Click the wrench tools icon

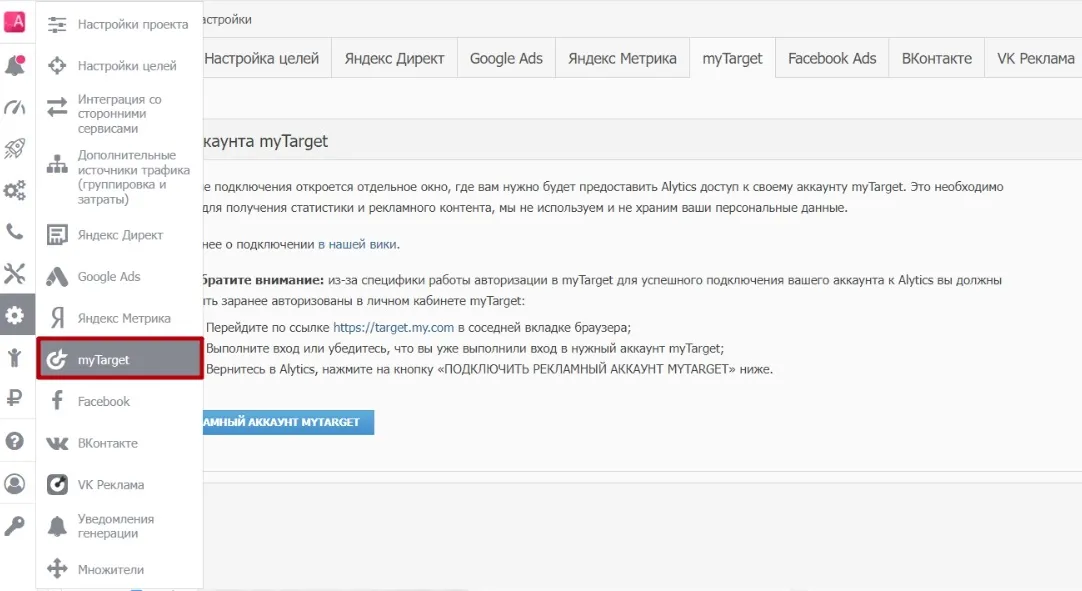point(14,273)
